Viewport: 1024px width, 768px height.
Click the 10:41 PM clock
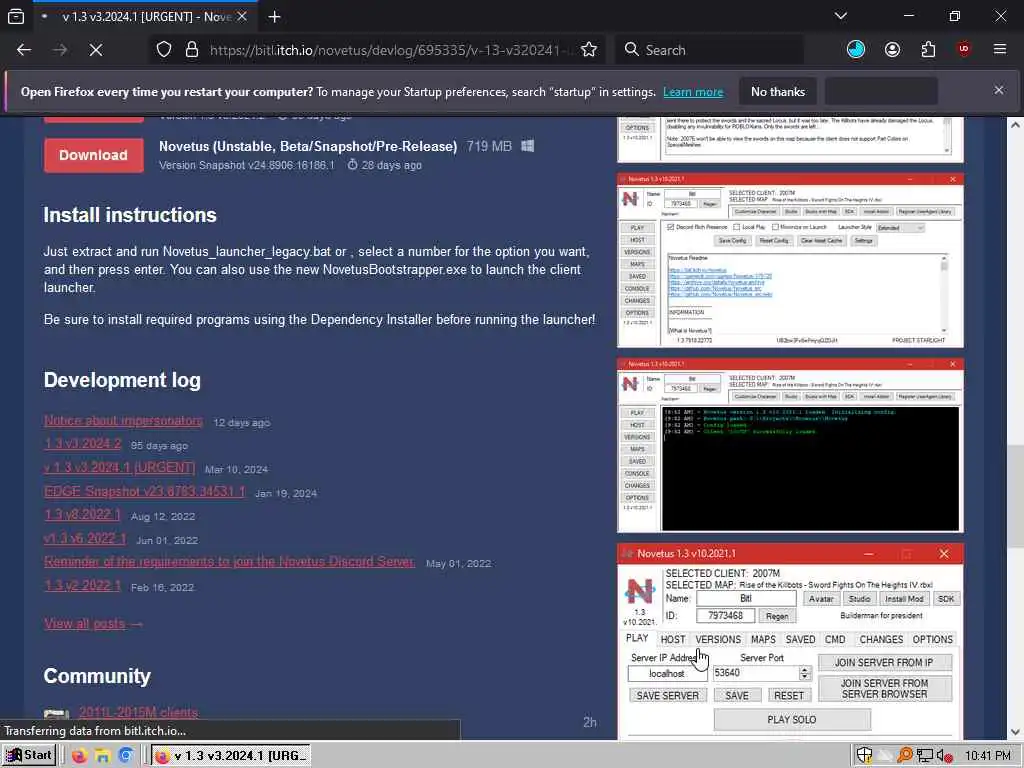point(987,756)
